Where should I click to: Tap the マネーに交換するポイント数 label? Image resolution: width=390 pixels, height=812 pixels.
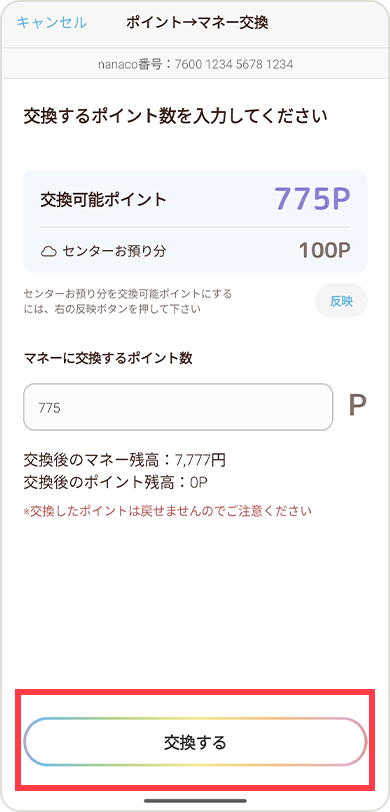108,359
